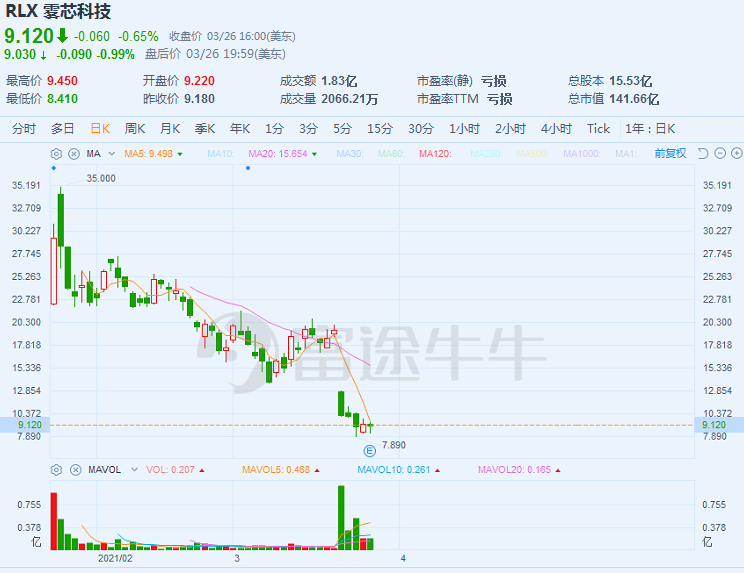Open the MA20 line options arrow
The width and height of the screenshot is (744, 573).
tap(315, 154)
